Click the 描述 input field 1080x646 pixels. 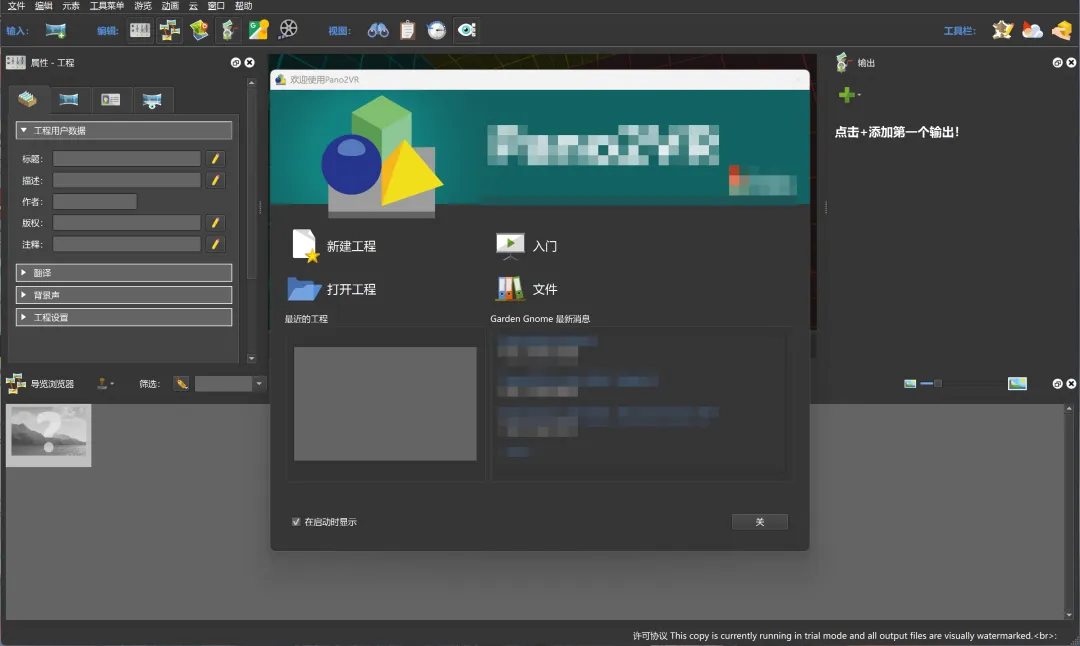pos(127,180)
